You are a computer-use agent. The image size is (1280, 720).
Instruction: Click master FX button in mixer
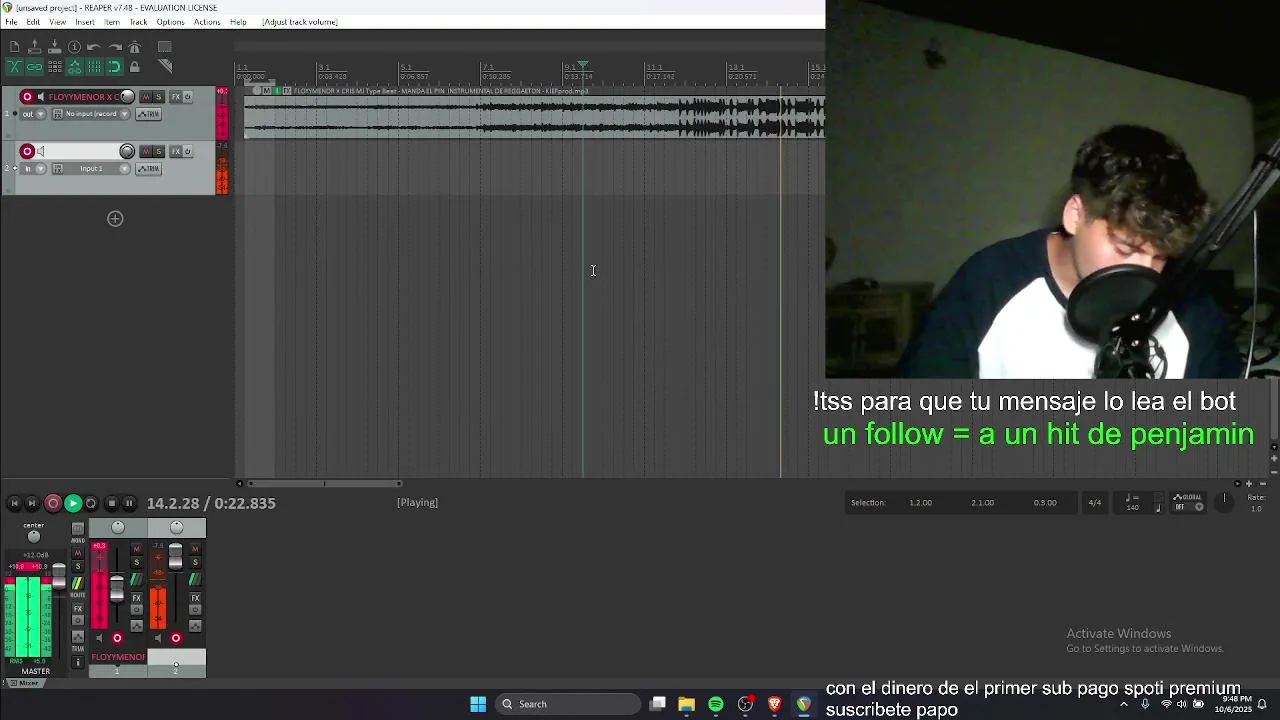click(78, 610)
